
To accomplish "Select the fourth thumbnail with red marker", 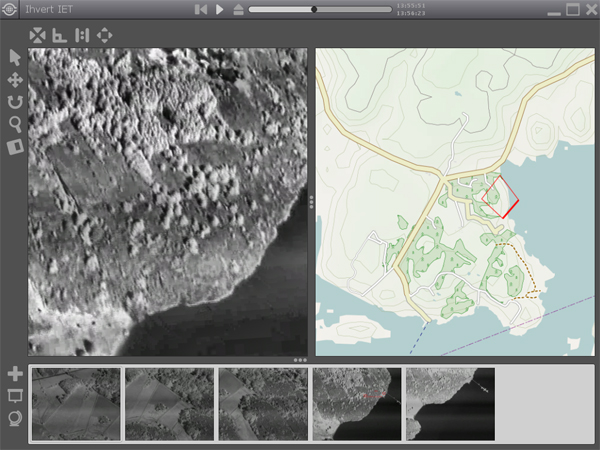I will pyautogui.click(x=357, y=404).
